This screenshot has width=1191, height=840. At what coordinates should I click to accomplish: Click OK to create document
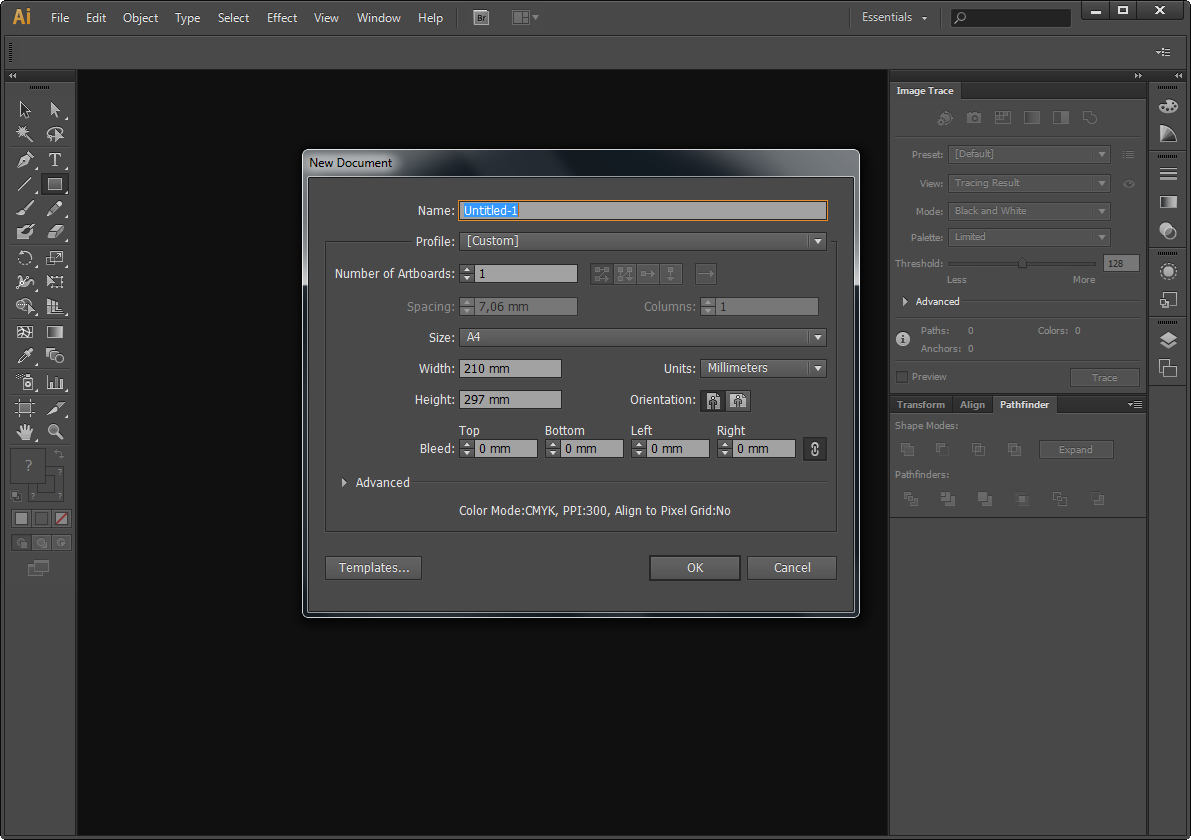695,568
